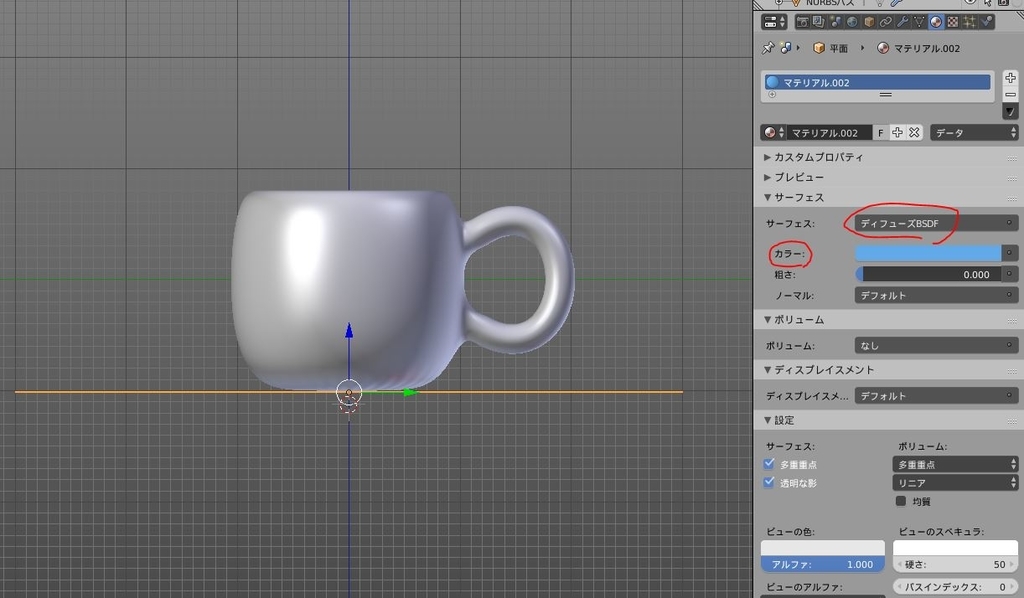Select the Material properties sphere tab
Screen dimensions: 1024x598
pyautogui.click(x=936, y=22)
